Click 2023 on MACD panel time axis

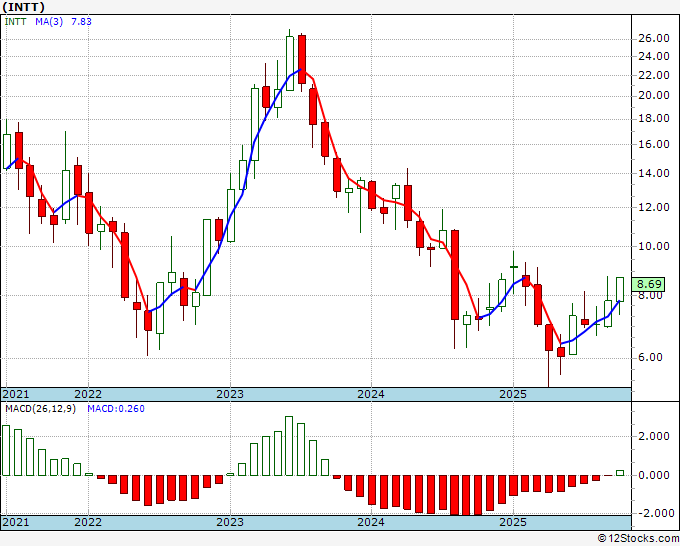[230, 522]
